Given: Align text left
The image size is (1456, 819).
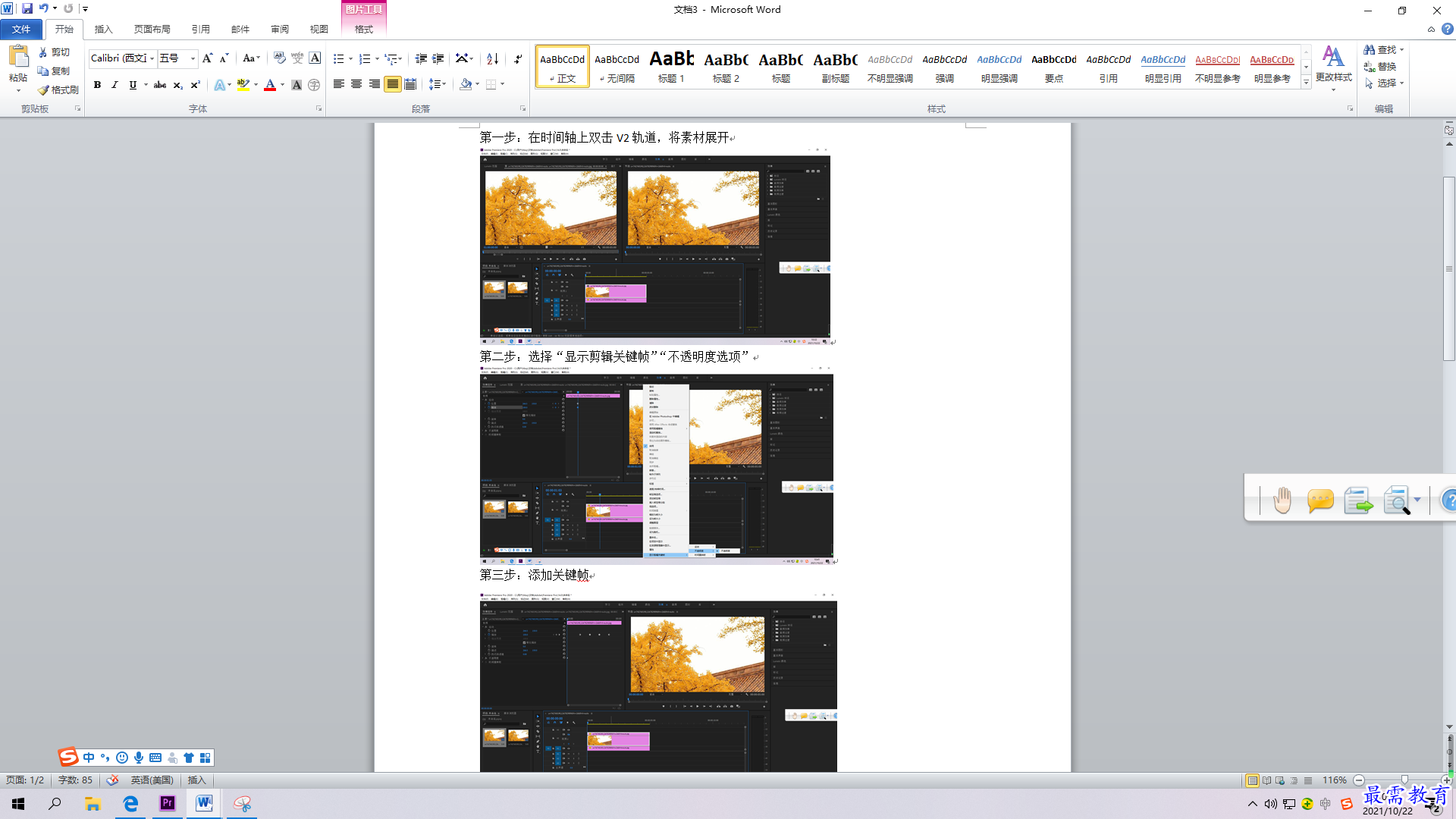Looking at the screenshot, I should click(338, 84).
